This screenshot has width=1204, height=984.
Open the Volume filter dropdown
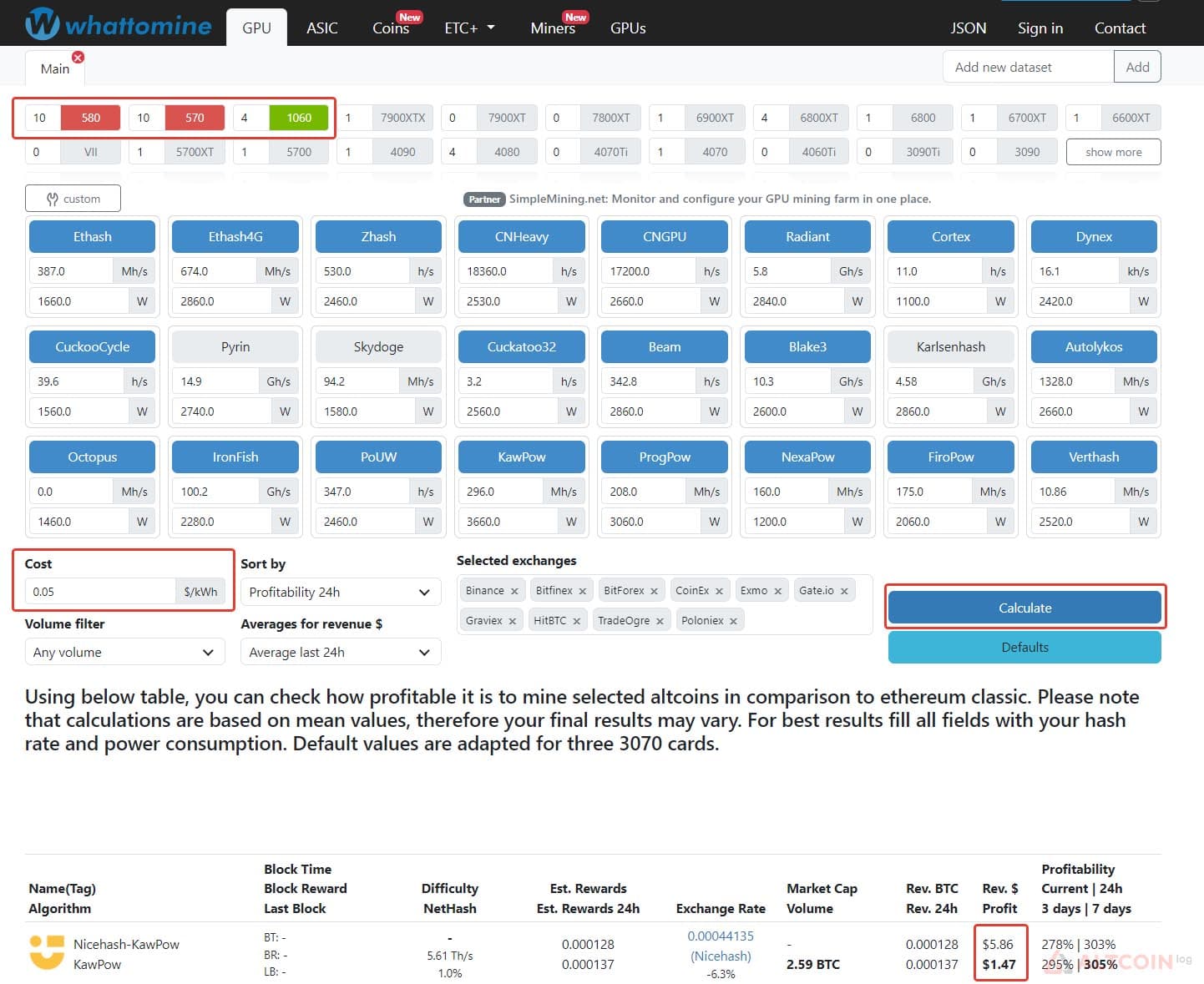[x=125, y=653]
